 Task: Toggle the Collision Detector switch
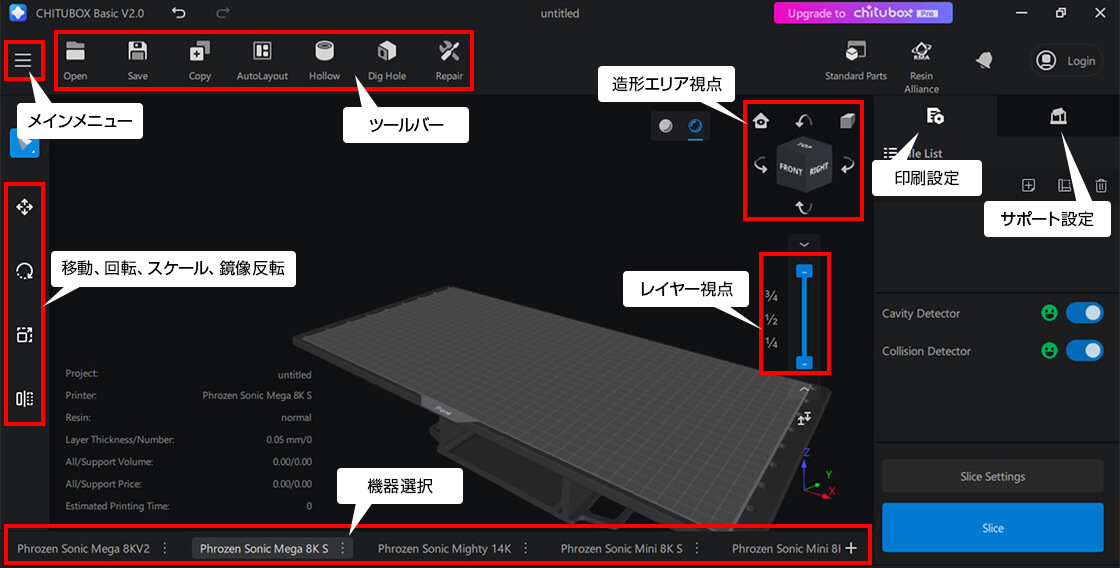pyautogui.click(x=1084, y=351)
